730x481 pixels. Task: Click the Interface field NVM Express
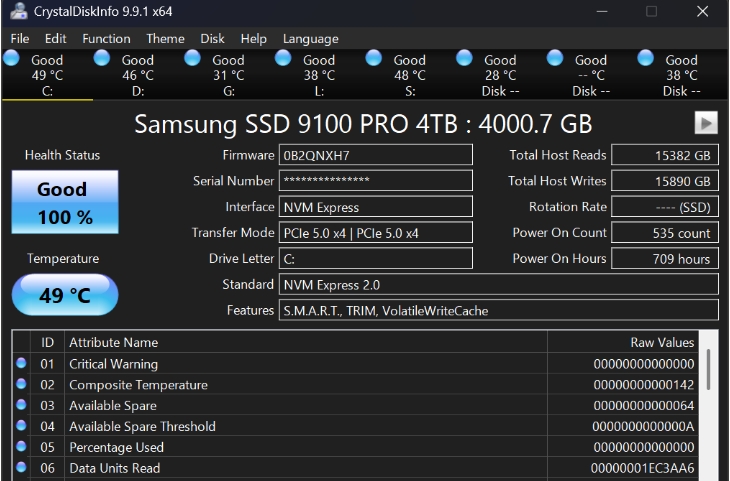tap(376, 207)
